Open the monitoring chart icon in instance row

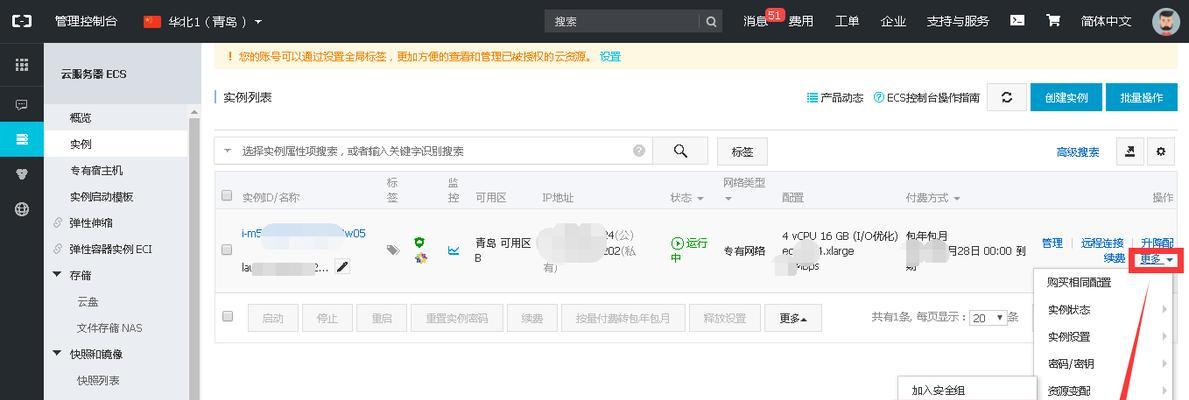(453, 250)
